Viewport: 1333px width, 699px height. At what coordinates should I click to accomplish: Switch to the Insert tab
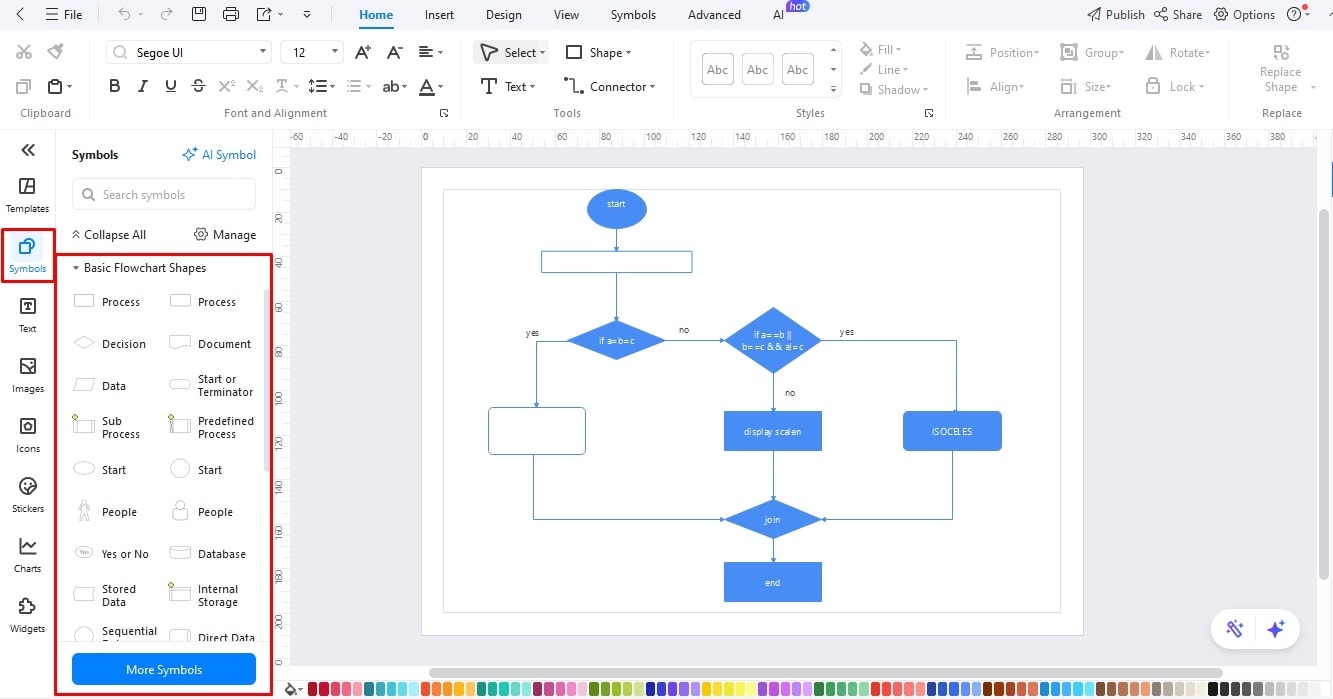click(439, 15)
